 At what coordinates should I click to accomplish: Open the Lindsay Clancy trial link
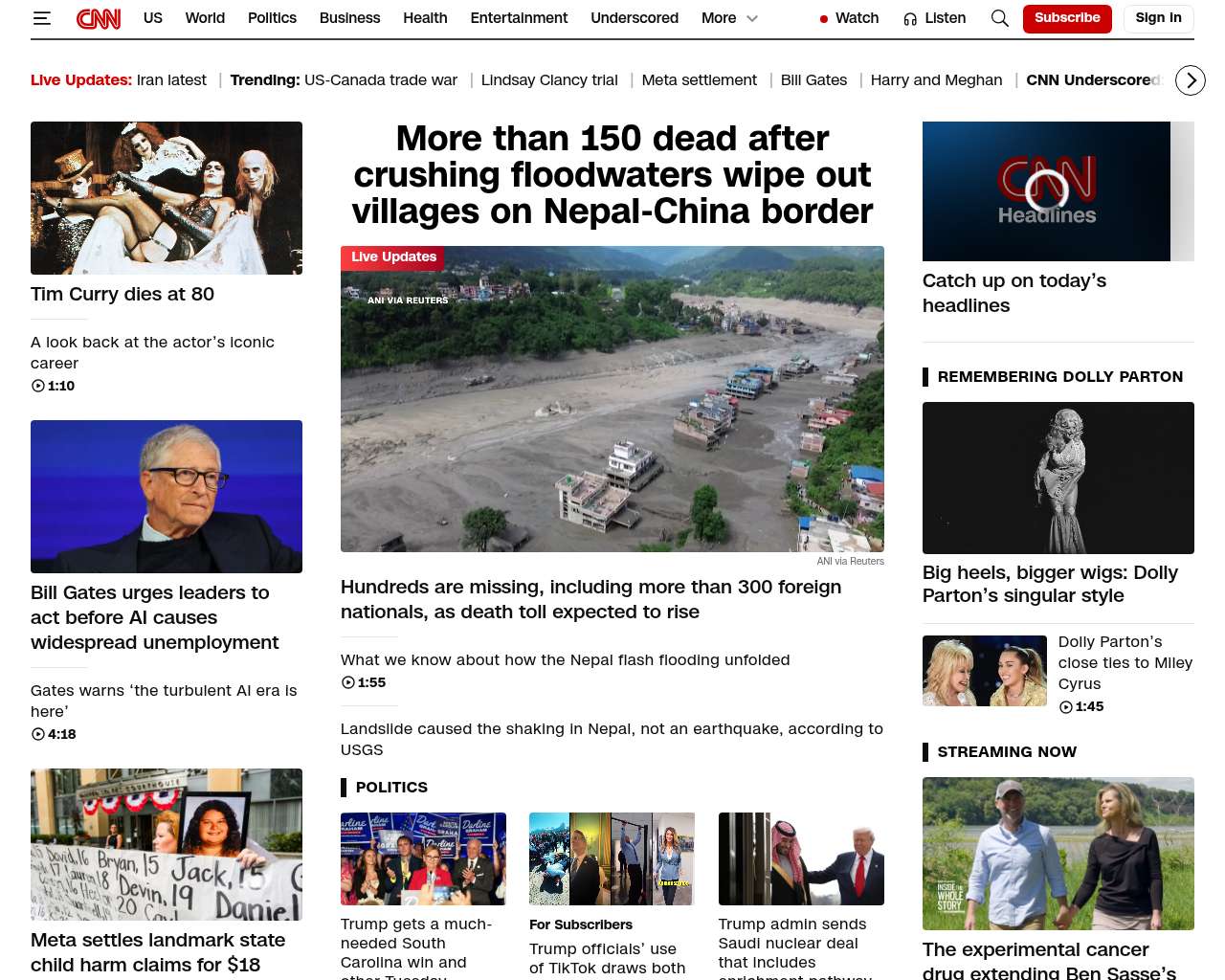tap(549, 80)
